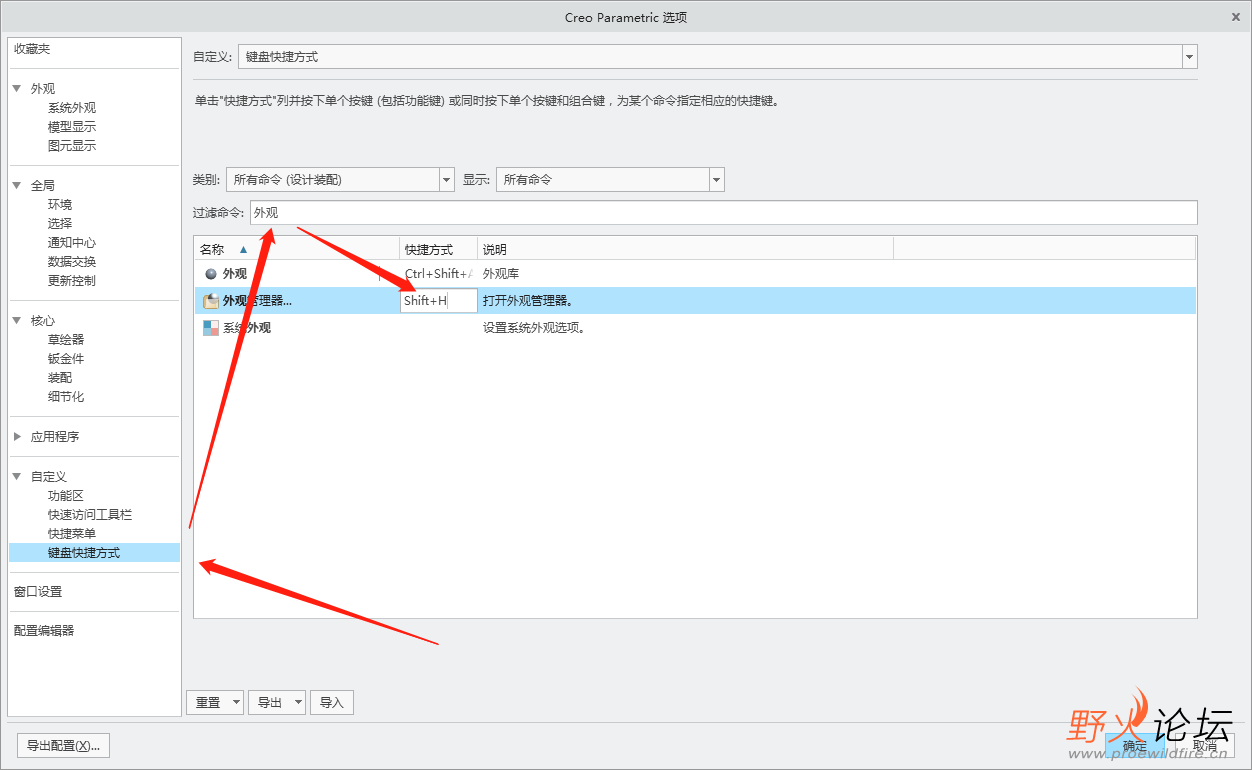
Task: Select 收藏夹 in the left panel
Action: click(32, 49)
